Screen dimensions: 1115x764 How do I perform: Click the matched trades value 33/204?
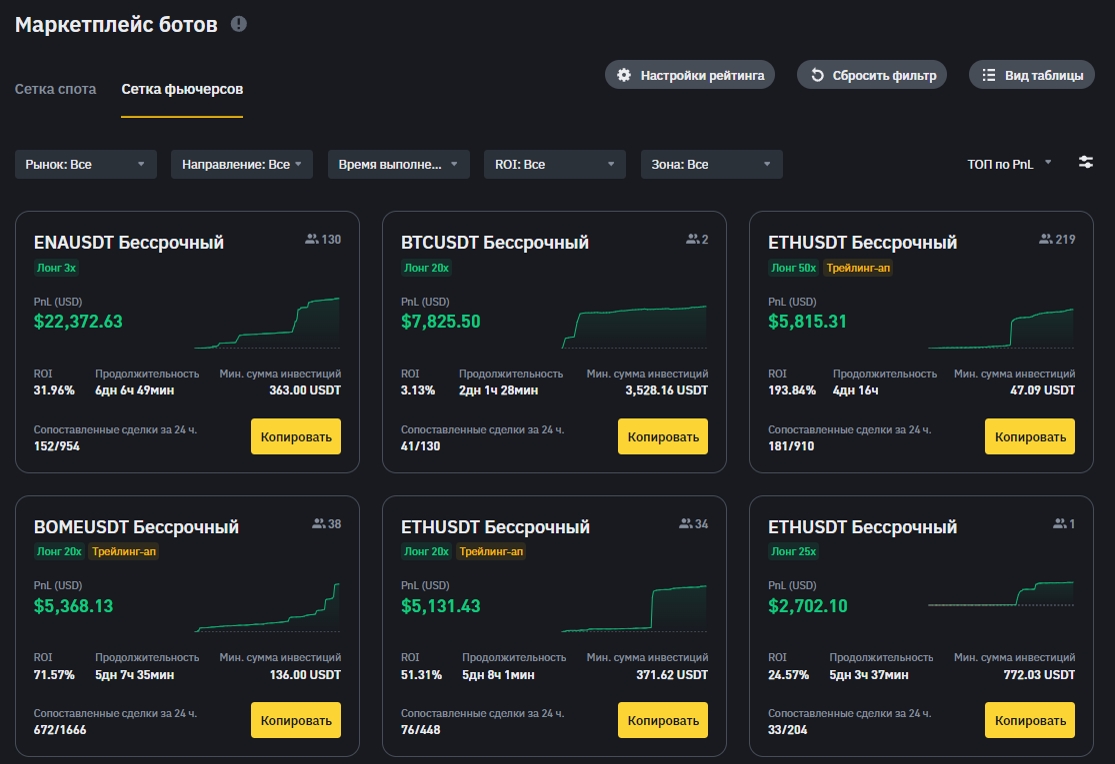coord(788,730)
